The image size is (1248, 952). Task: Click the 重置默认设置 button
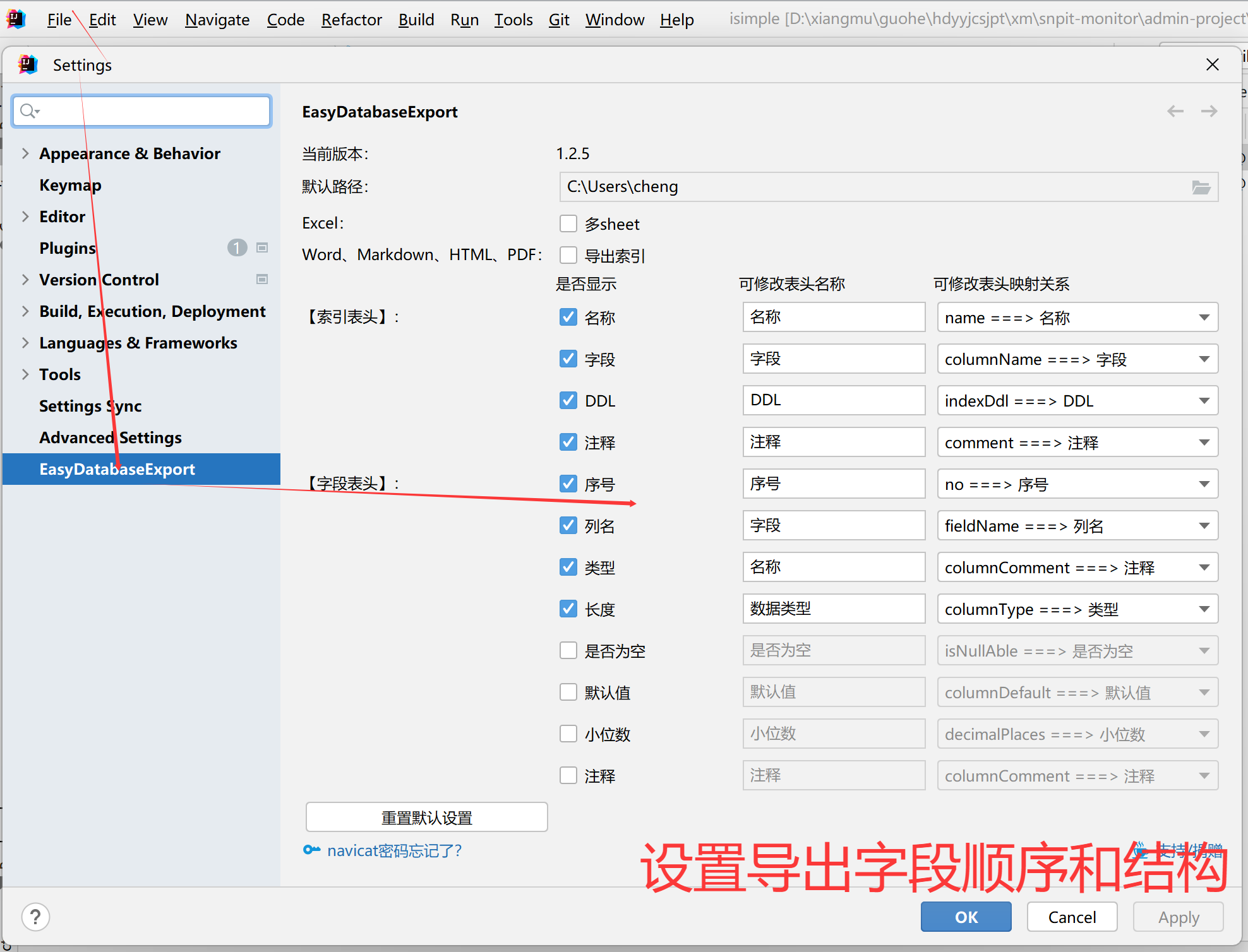click(426, 818)
